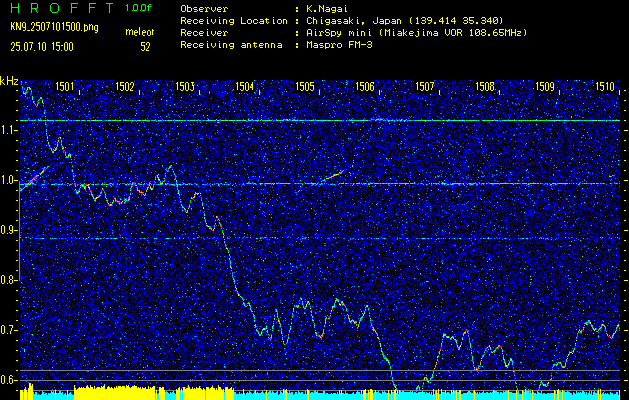629x400 pixels.
Task: Click the 0.6 frequency axis label
Action: [x=9, y=380]
